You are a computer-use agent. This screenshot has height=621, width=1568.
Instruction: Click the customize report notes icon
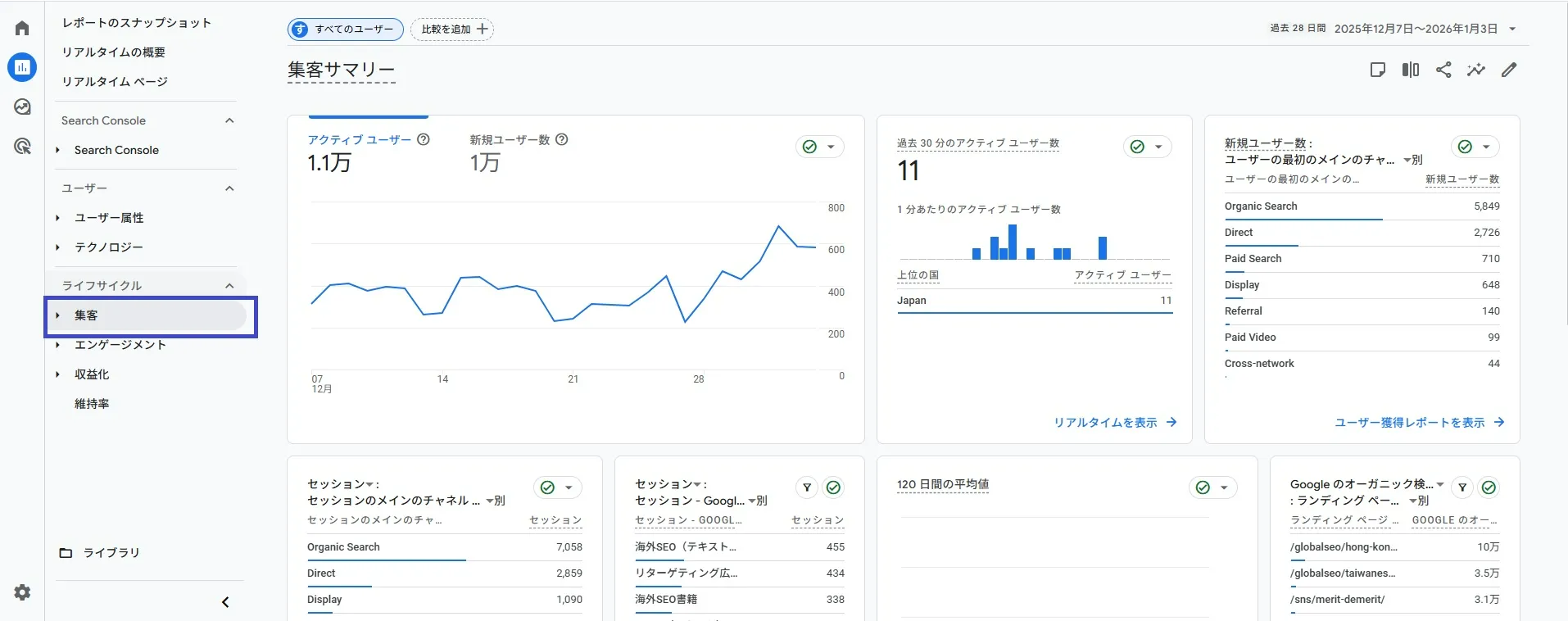pos(1378,70)
